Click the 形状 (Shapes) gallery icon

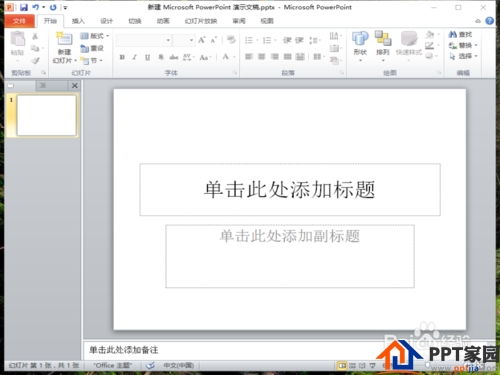coord(360,39)
